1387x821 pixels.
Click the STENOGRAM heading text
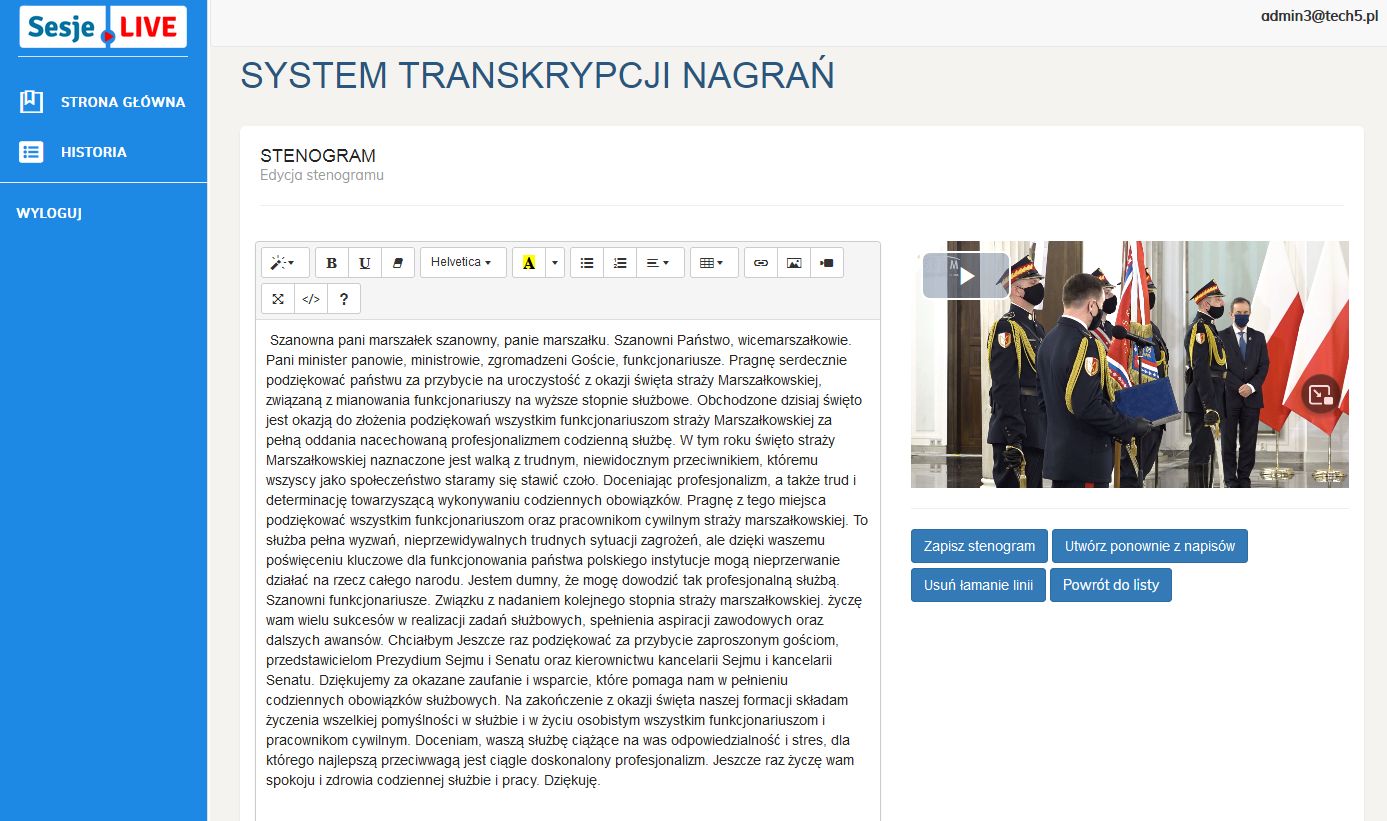[318, 156]
